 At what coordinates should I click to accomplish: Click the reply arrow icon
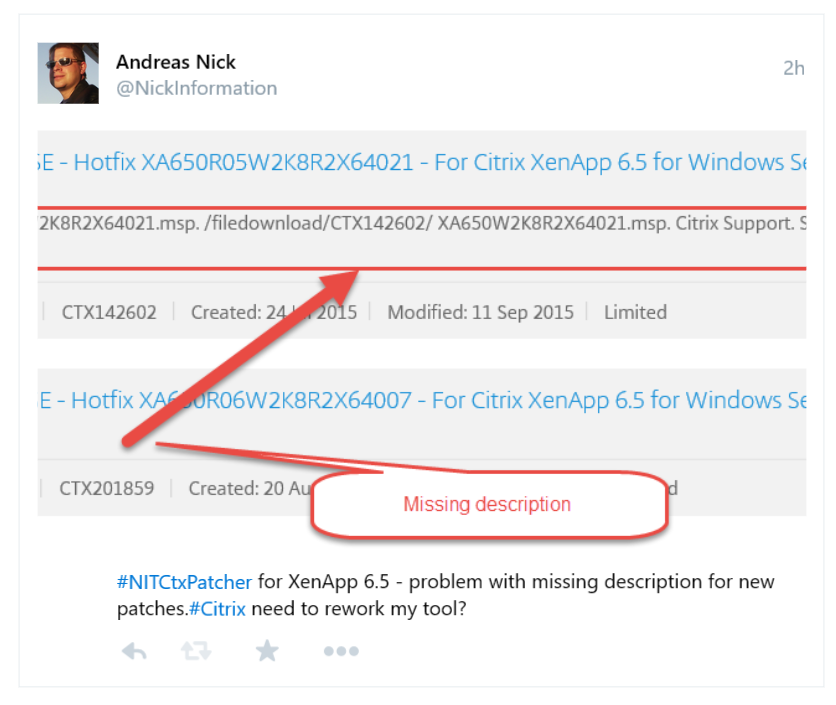pyautogui.click(x=134, y=651)
